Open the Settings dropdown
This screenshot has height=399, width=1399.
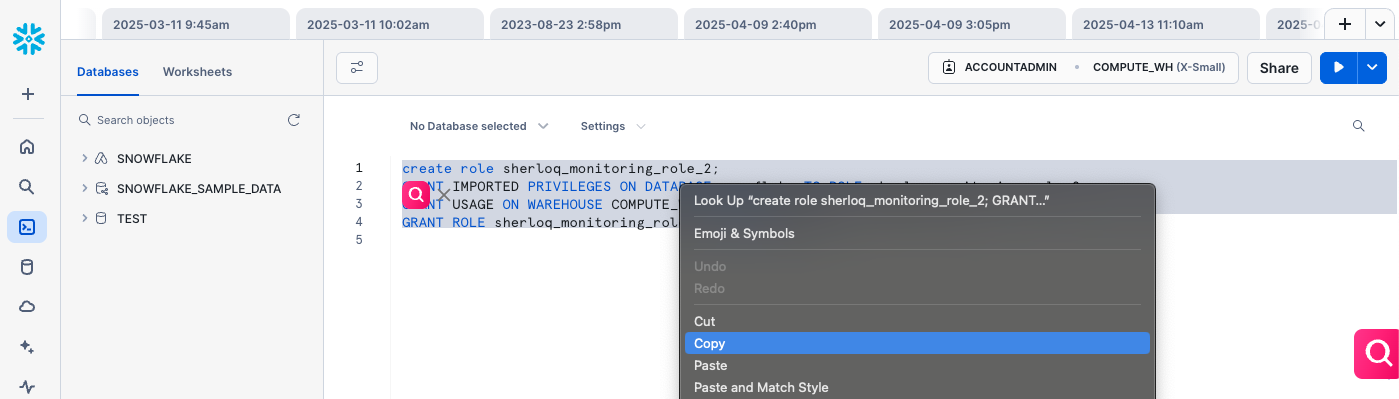pos(612,126)
